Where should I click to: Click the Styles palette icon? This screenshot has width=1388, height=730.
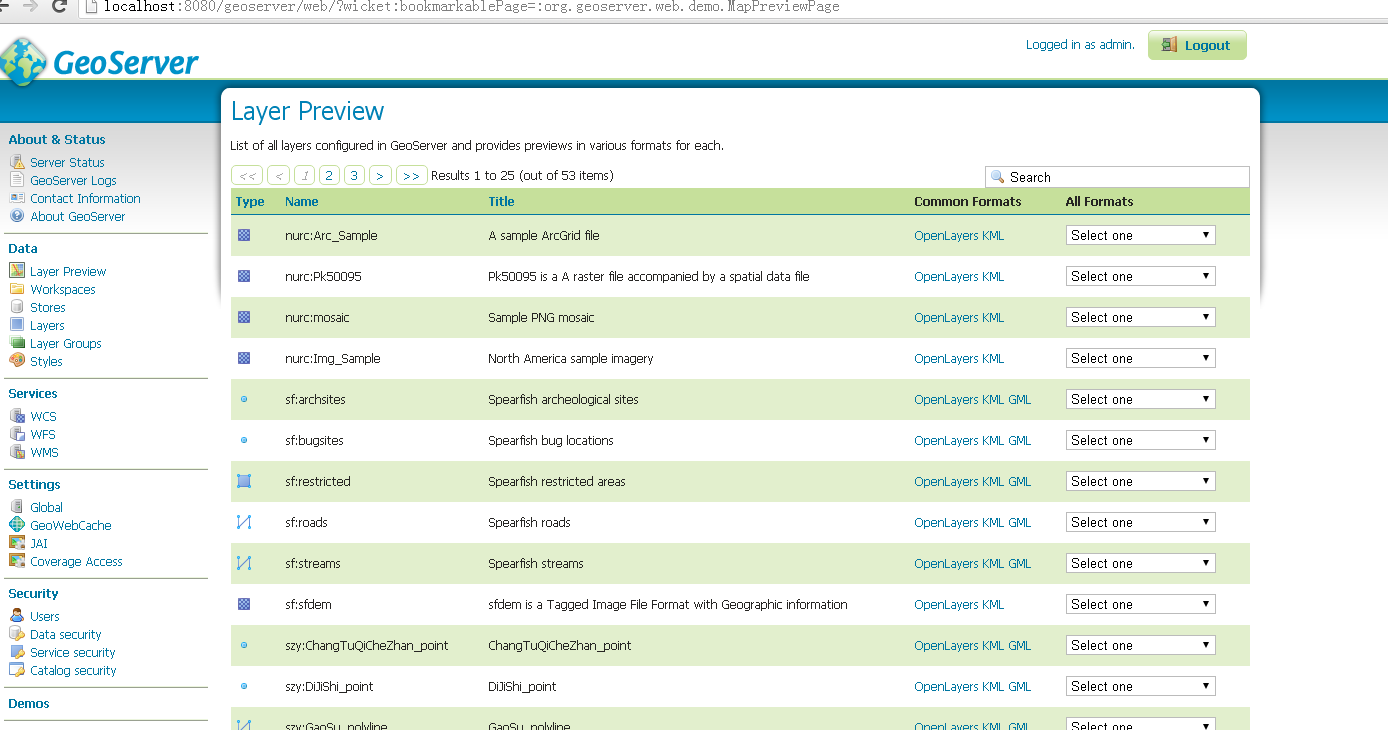[x=17, y=361]
